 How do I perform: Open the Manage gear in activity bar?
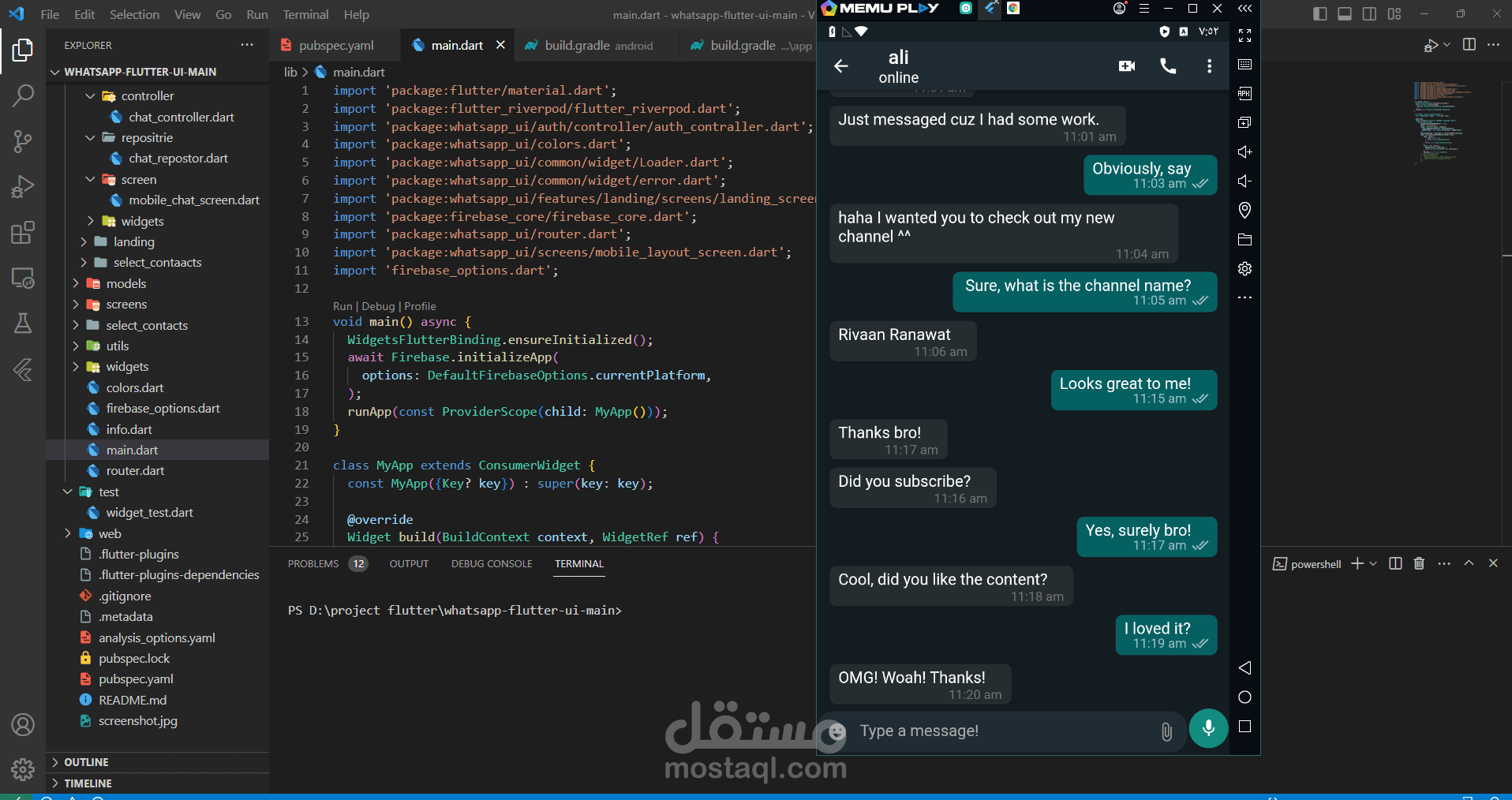[x=23, y=769]
